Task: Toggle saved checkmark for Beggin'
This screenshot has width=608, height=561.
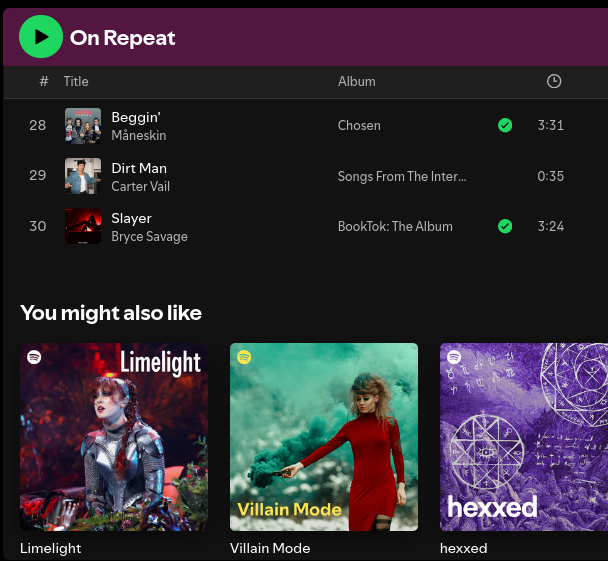Action: (x=505, y=125)
